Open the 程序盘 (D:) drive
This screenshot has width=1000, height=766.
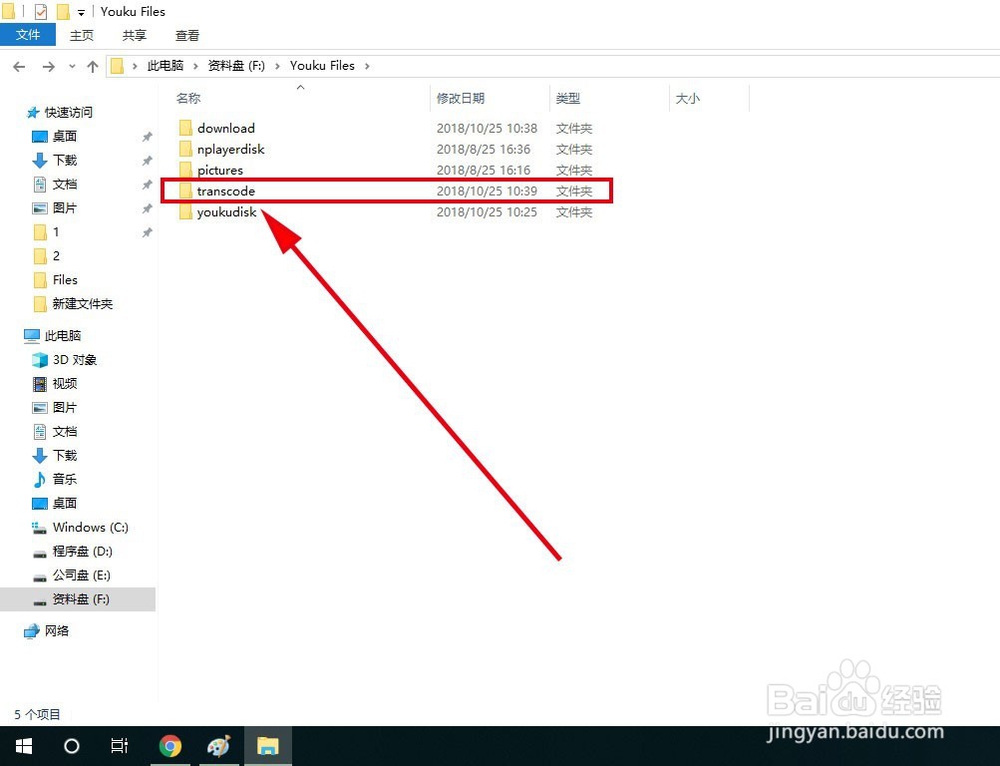pos(82,551)
